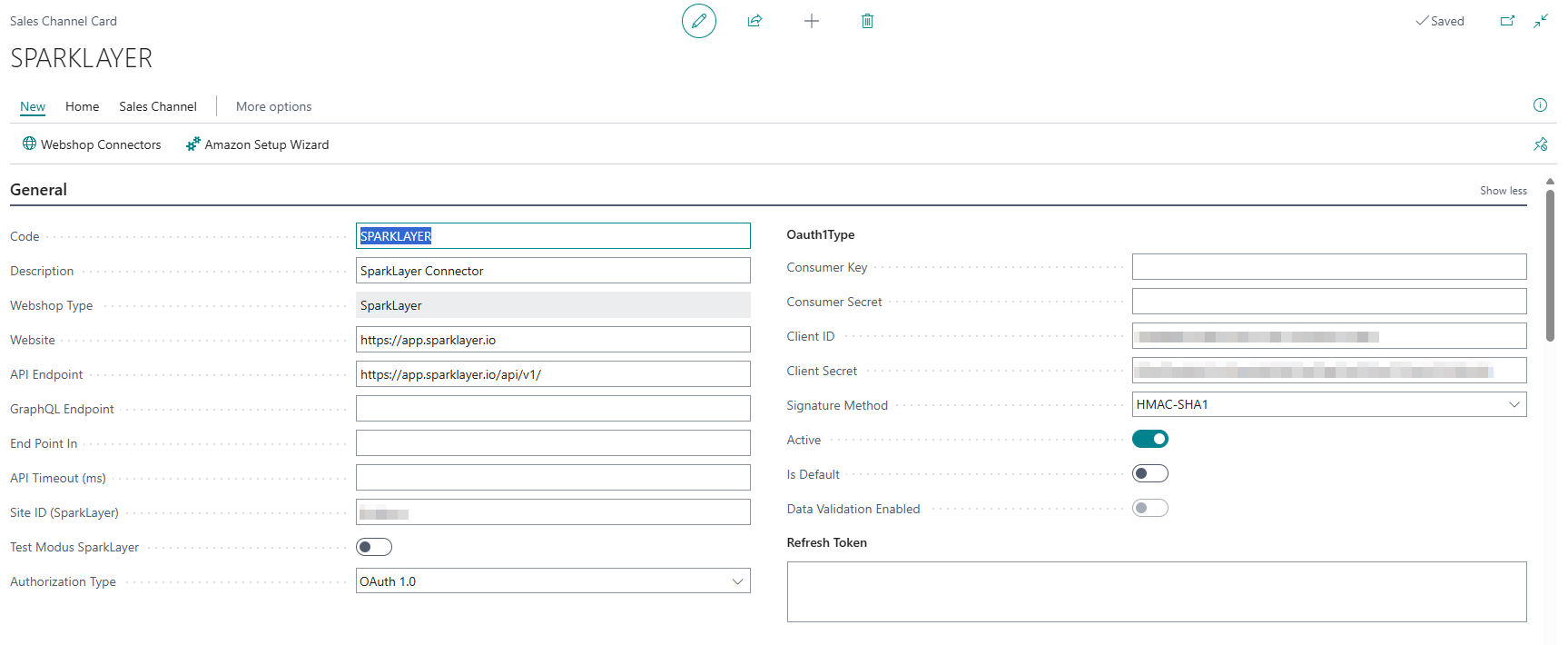The image size is (1568, 645).
Task: Click the Oauth1Type group heading
Action: 821,234
